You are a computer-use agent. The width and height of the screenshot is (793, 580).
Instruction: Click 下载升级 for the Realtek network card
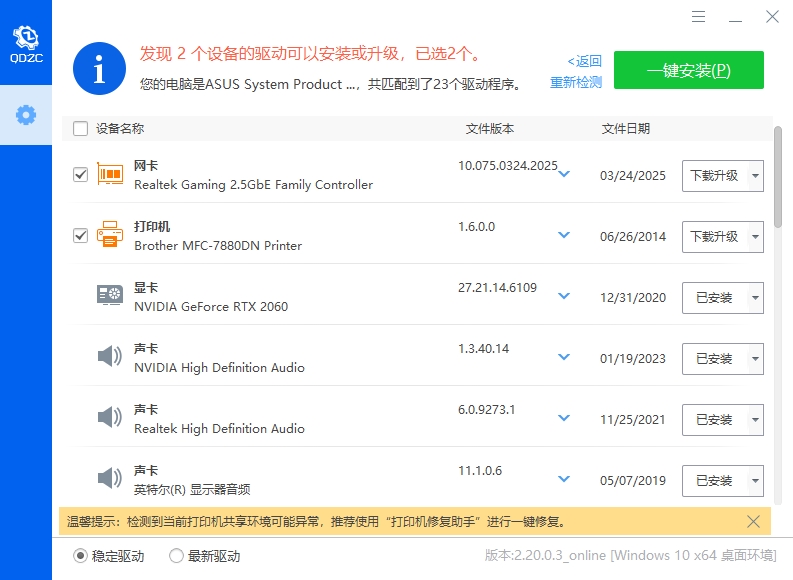tap(715, 176)
